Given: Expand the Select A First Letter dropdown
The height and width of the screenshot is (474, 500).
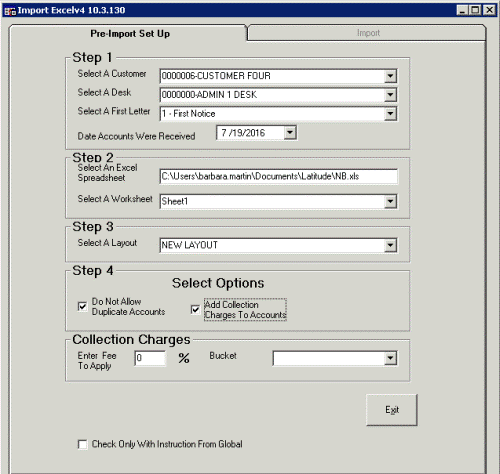Looking at the screenshot, I should coord(390,114).
